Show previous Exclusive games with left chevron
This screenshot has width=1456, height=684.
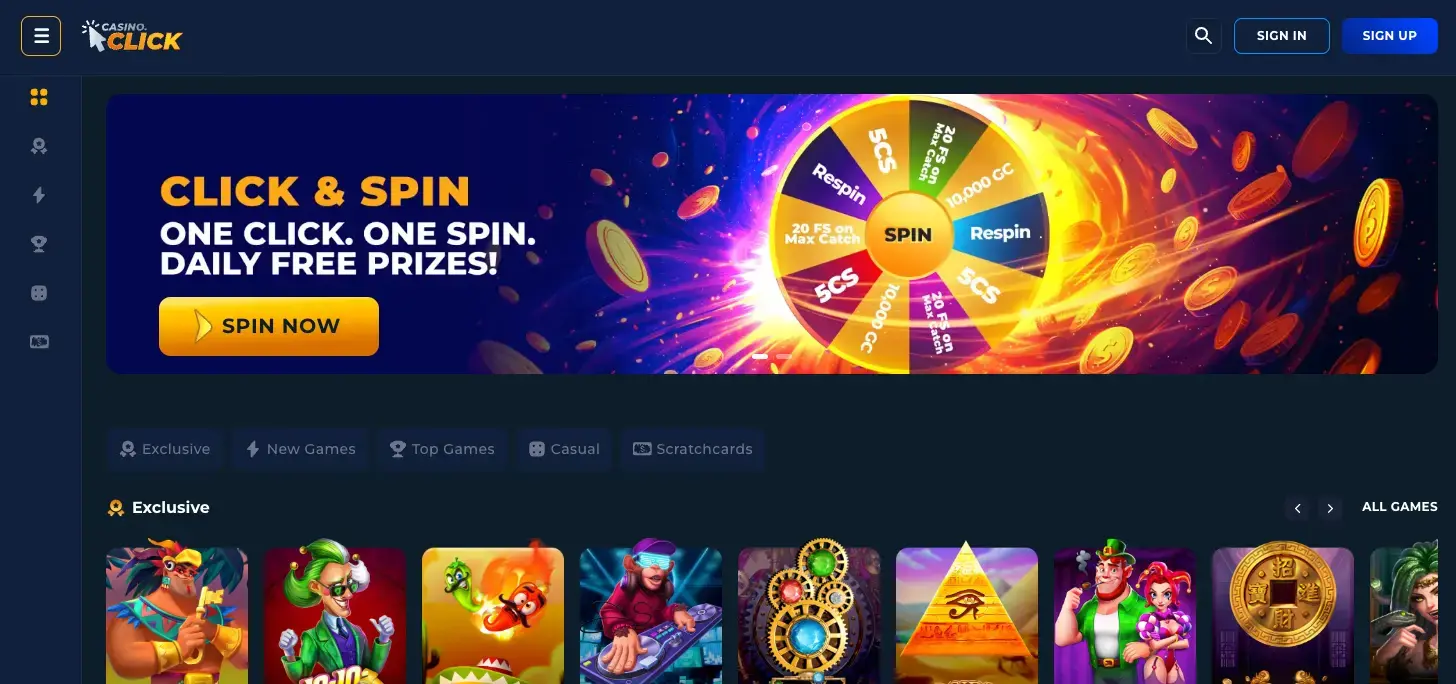[x=1297, y=508]
